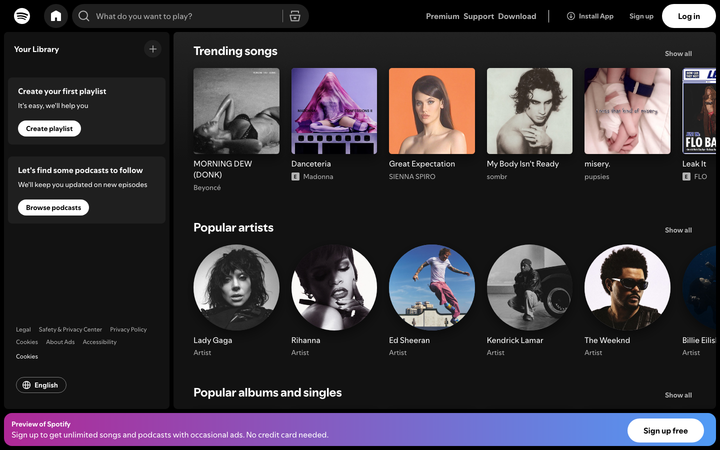Screen dimensions: 720x450
Task: Click 'Let's find some podcasts to follow' text
Action: (80, 170)
